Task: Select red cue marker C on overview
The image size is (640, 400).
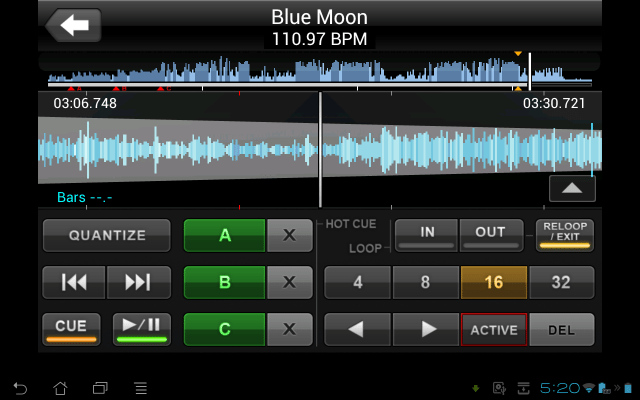Action: tap(161, 88)
